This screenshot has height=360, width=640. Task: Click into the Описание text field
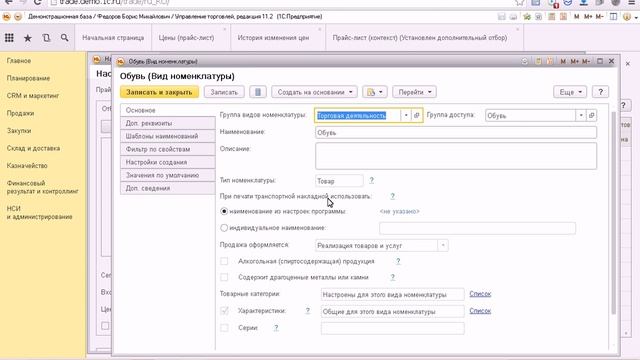point(456,156)
